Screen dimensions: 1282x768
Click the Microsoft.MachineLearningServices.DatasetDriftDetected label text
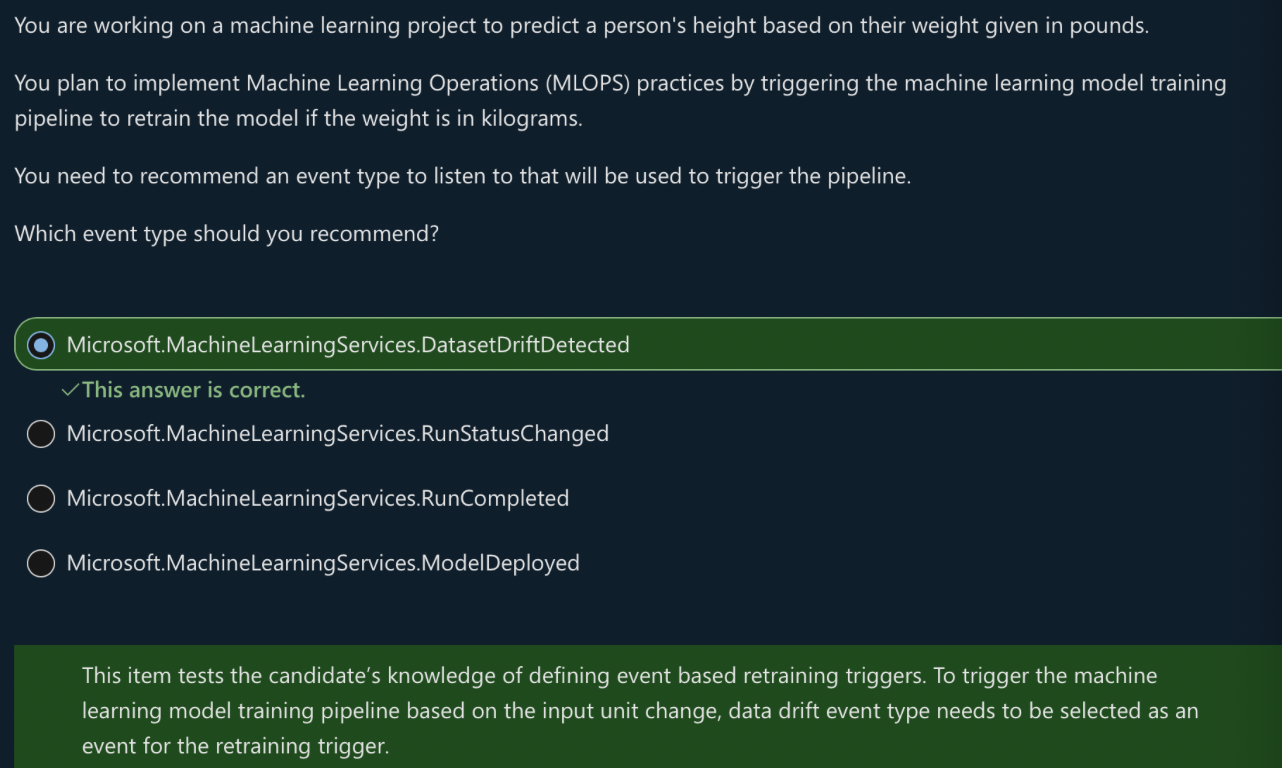[x=348, y=345]
